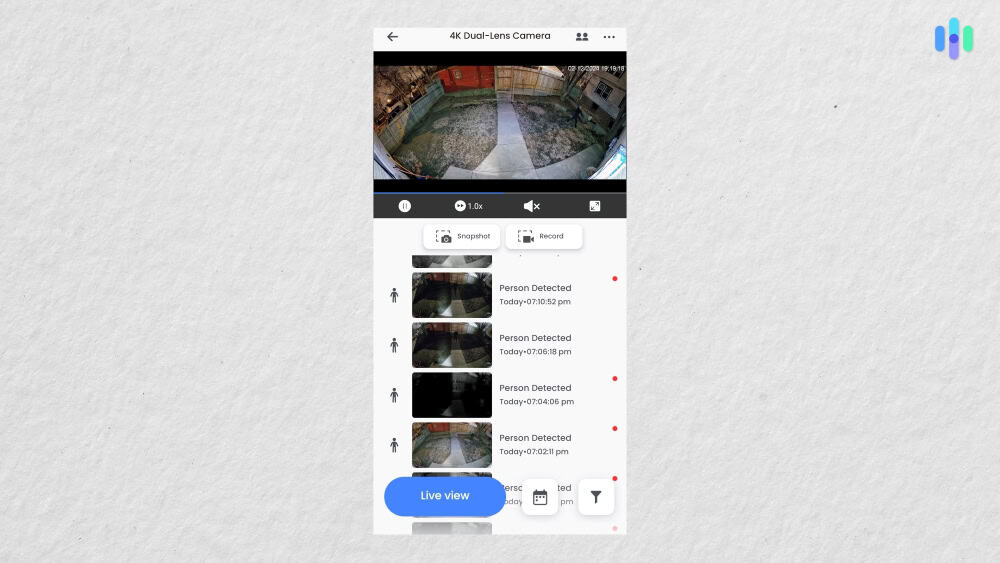Toggle the muted speaker icon
1000x563 pixels.
pyautogui.click(x=531, y=206)
